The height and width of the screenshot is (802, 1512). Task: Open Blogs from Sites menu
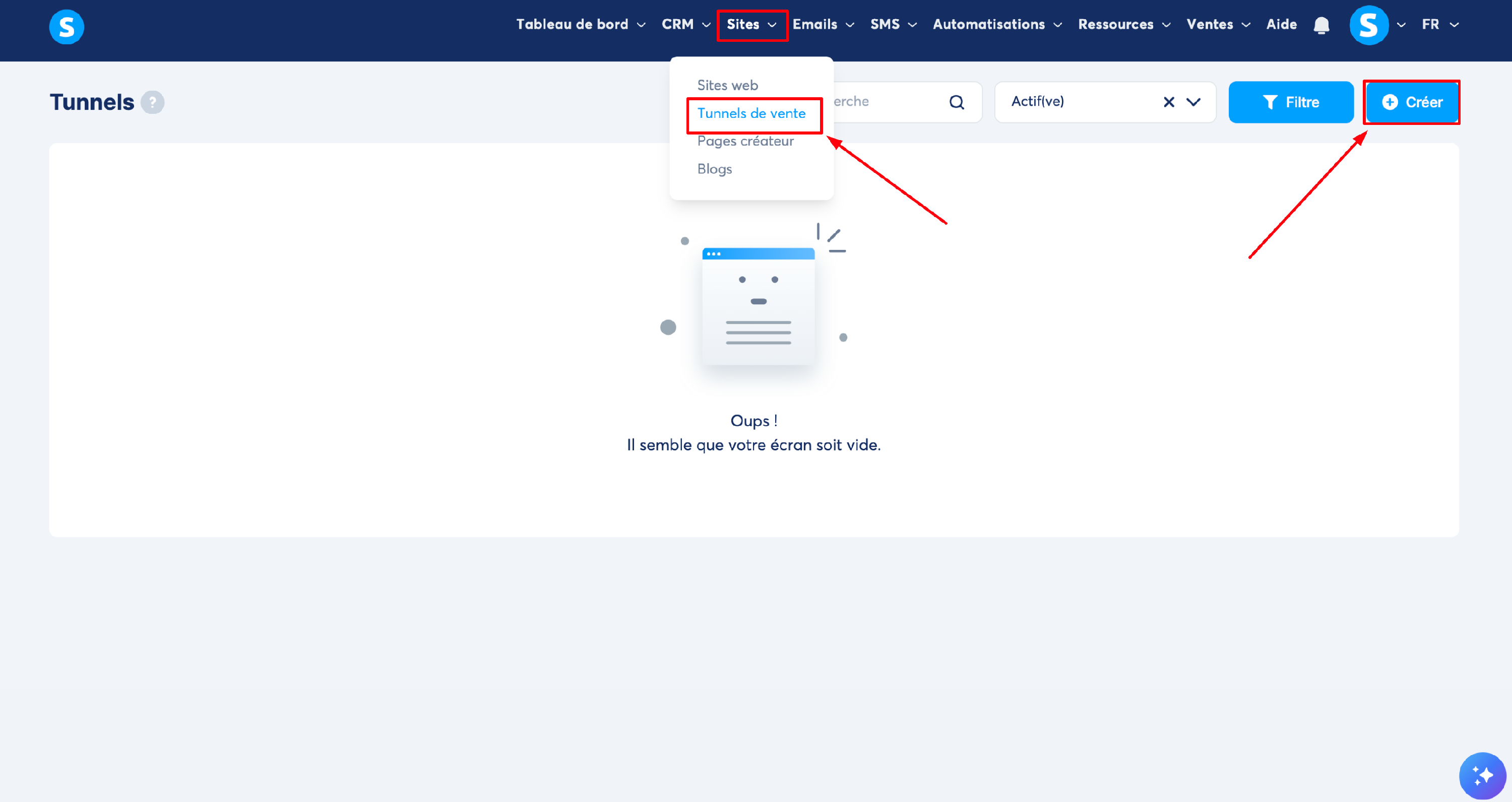pyautogui.click(x=714, y=169)
